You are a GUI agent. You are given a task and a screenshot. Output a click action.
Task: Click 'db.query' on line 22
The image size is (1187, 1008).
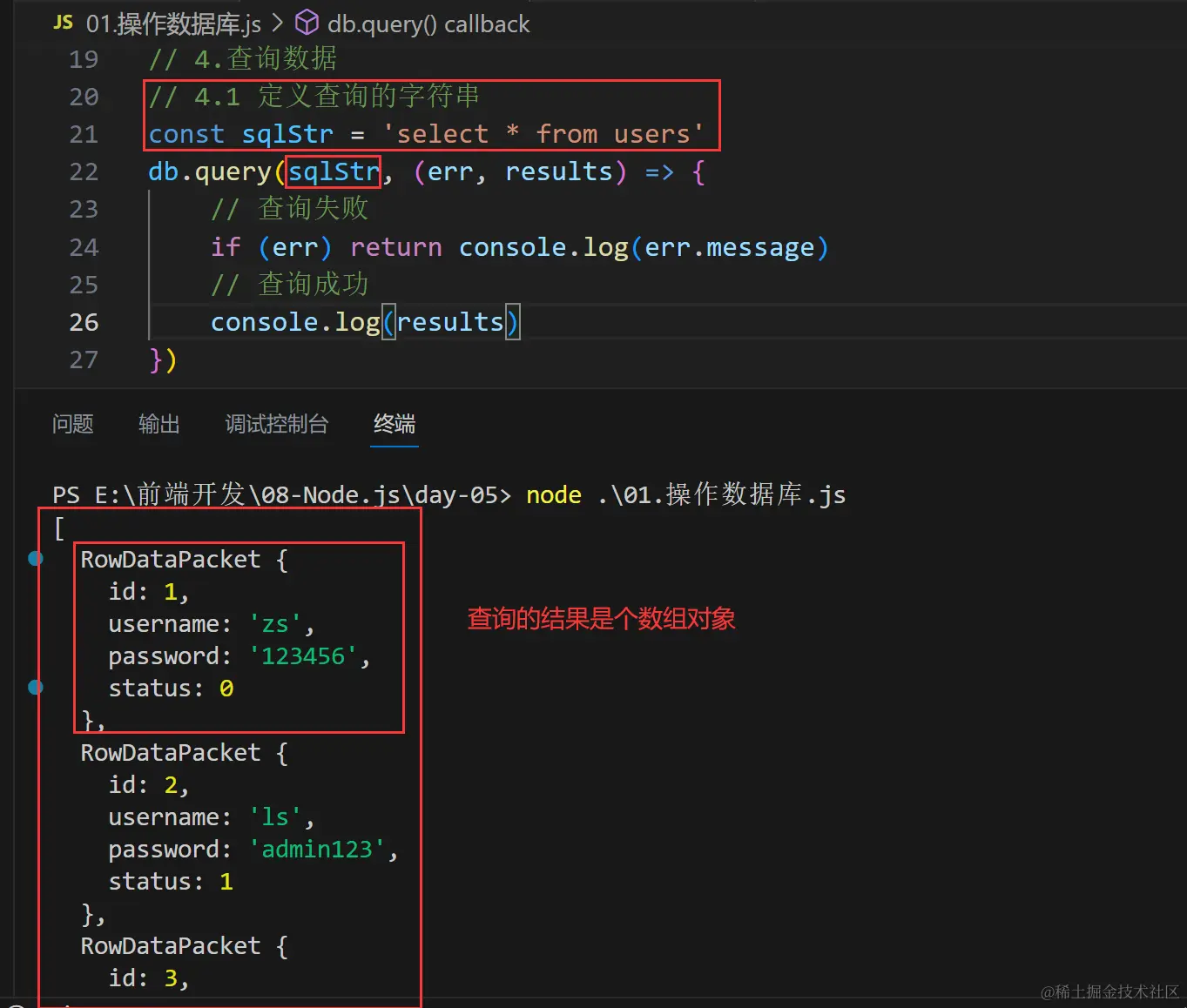pyautogui.click(x=210, y=172)
